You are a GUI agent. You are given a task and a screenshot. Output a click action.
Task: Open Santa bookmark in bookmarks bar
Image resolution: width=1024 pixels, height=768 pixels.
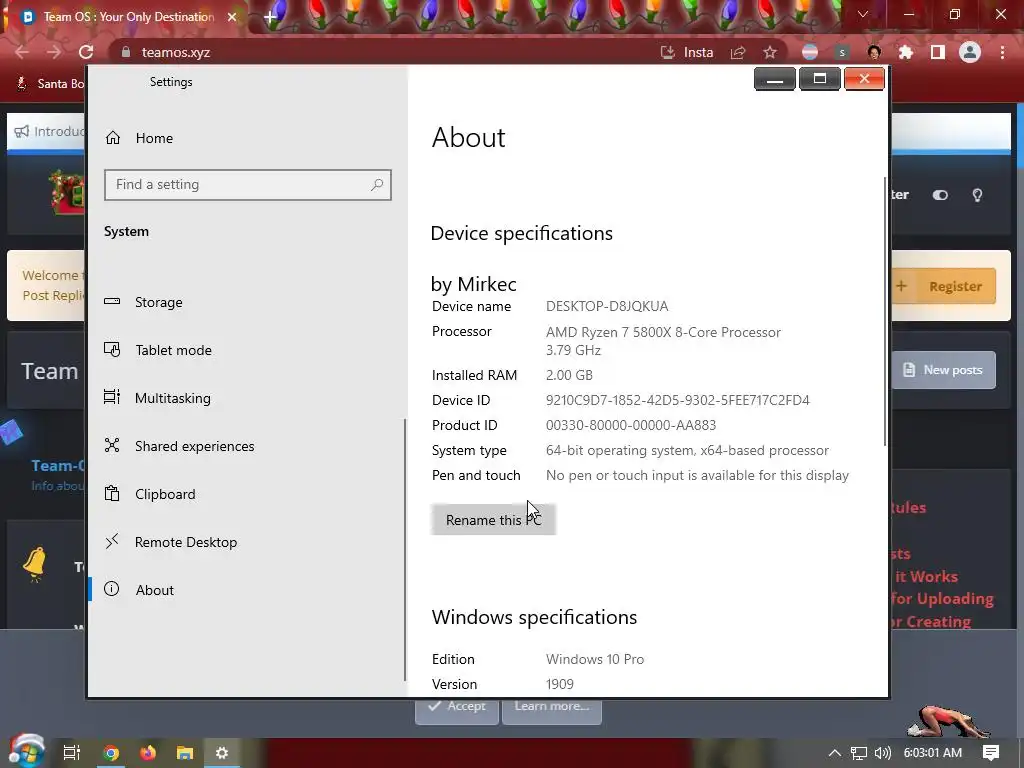point(50,84)
